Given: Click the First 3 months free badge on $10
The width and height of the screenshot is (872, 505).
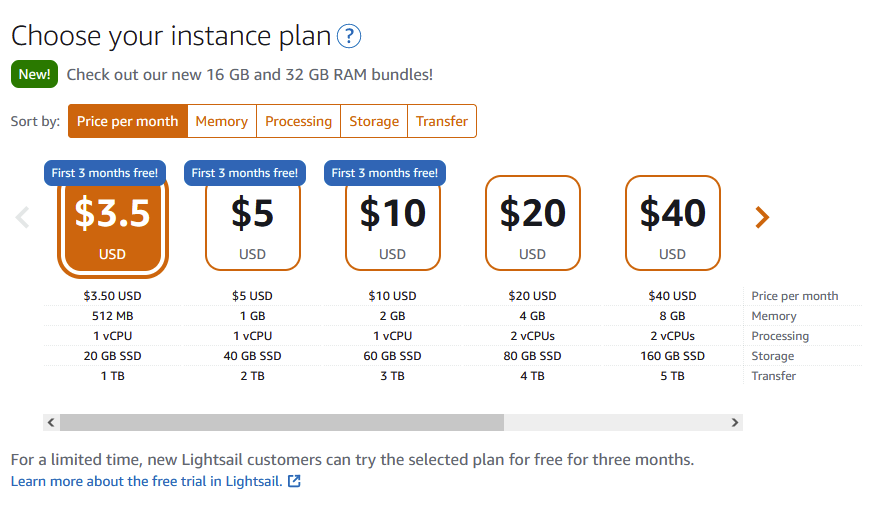Looking at the screenshot, I should click(x=385, y=173).
